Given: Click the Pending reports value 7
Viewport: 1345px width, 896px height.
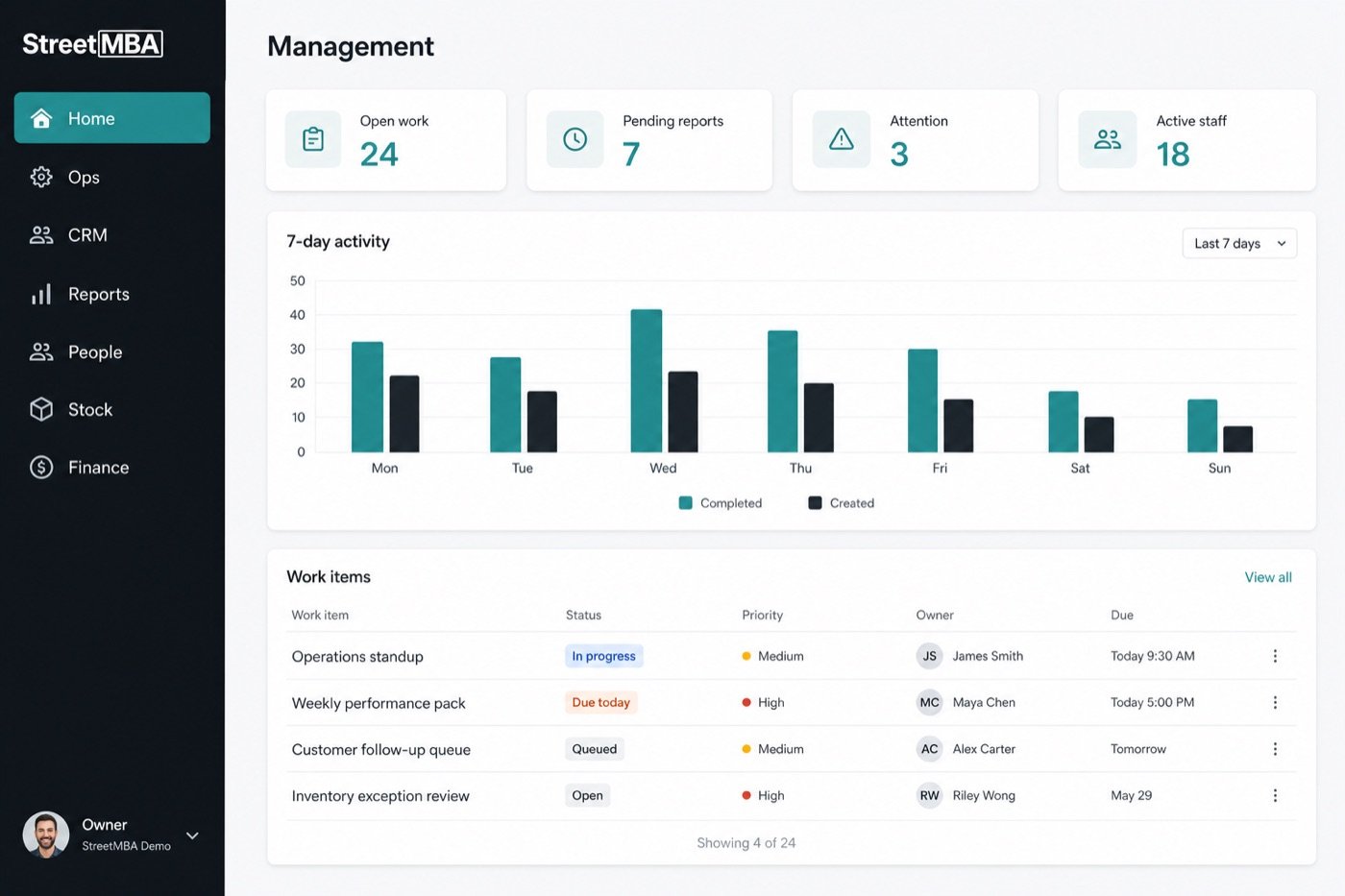Looking at the screenshot, I should point(631,154).
